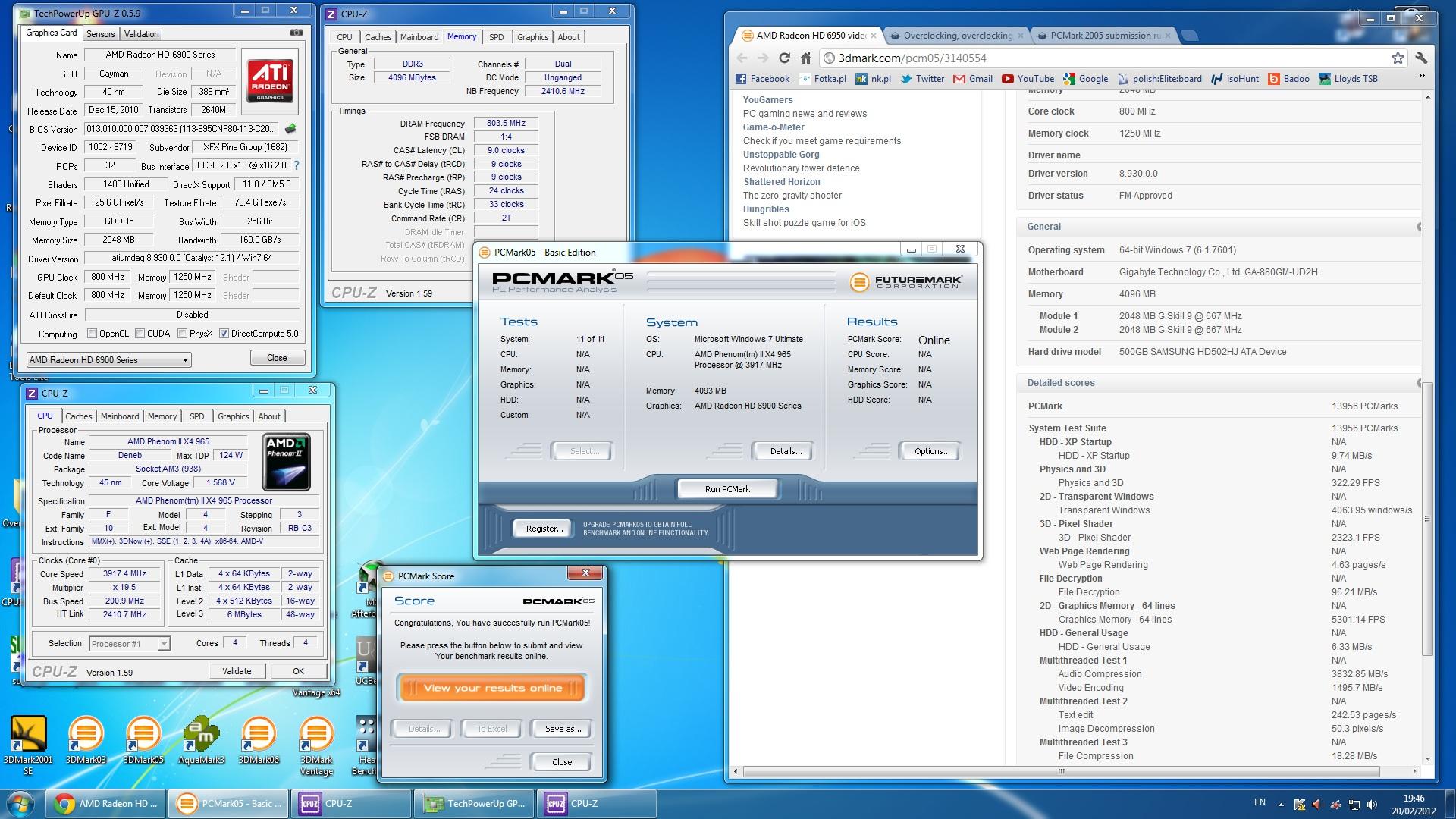
Task: Click the taskbar clock
Action: coord(1414,804)
